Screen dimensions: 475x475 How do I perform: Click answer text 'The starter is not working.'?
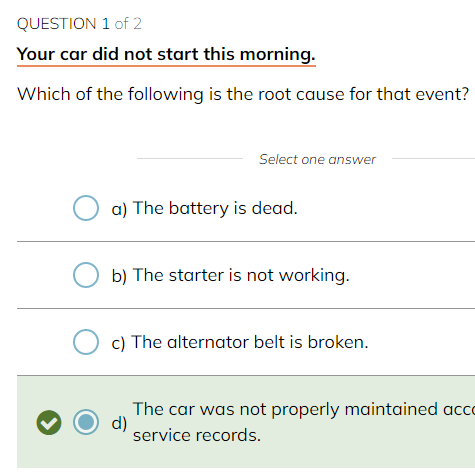tap(241, 275)
